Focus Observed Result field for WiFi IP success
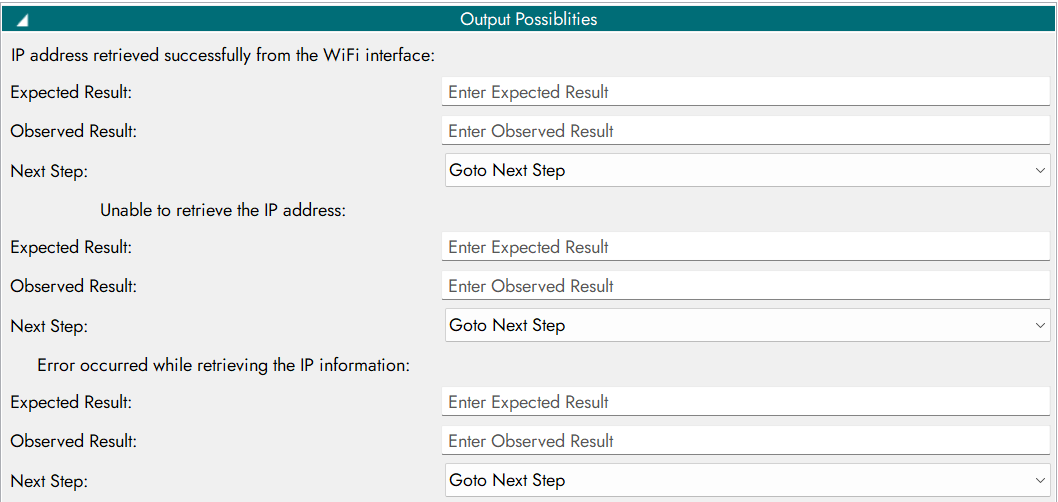1058x502 pixels. coord(745,131)
